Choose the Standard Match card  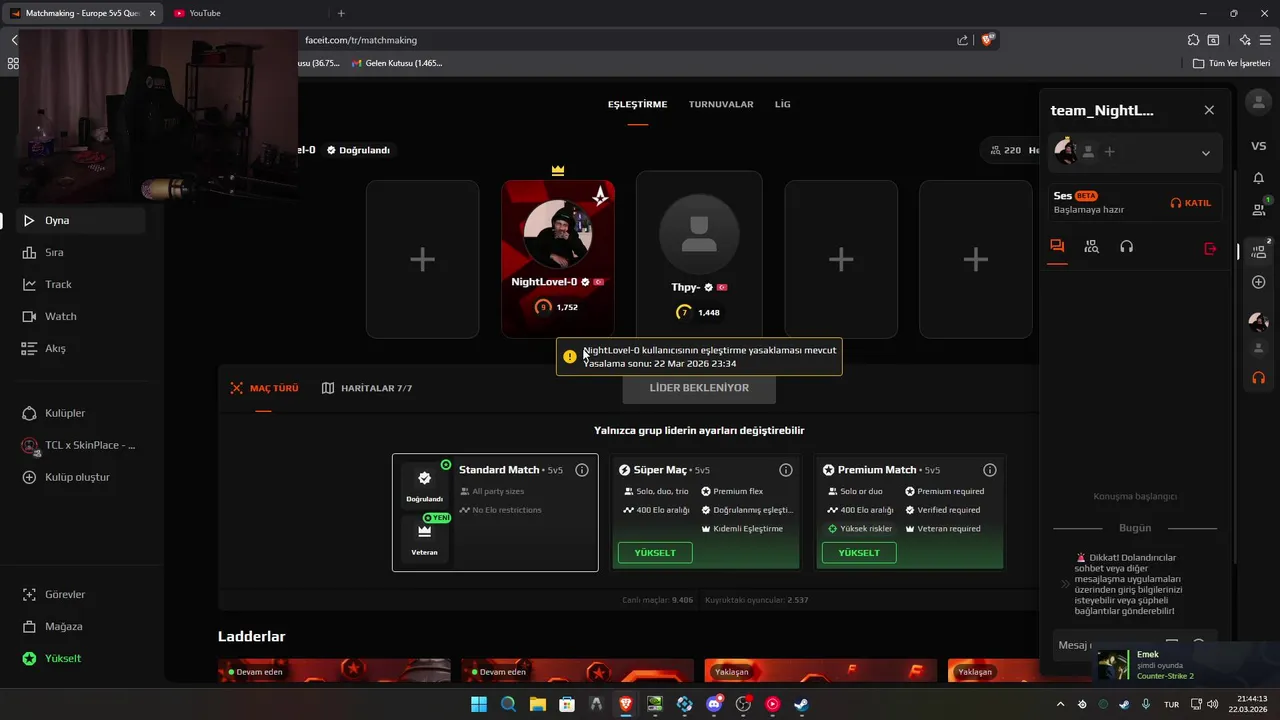[495, 512]
